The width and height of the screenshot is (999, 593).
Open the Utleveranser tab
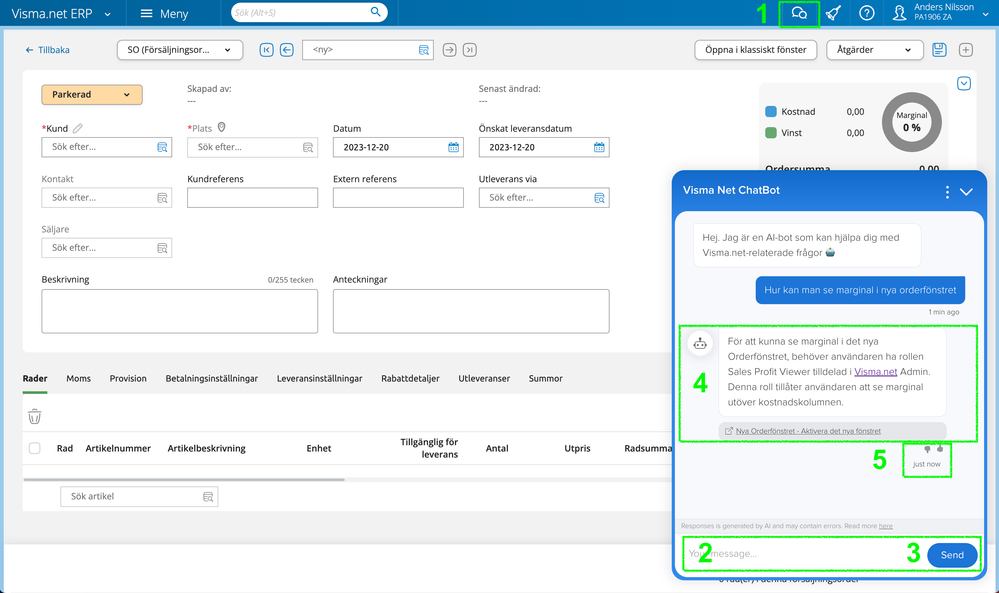[x=484, y=378]
